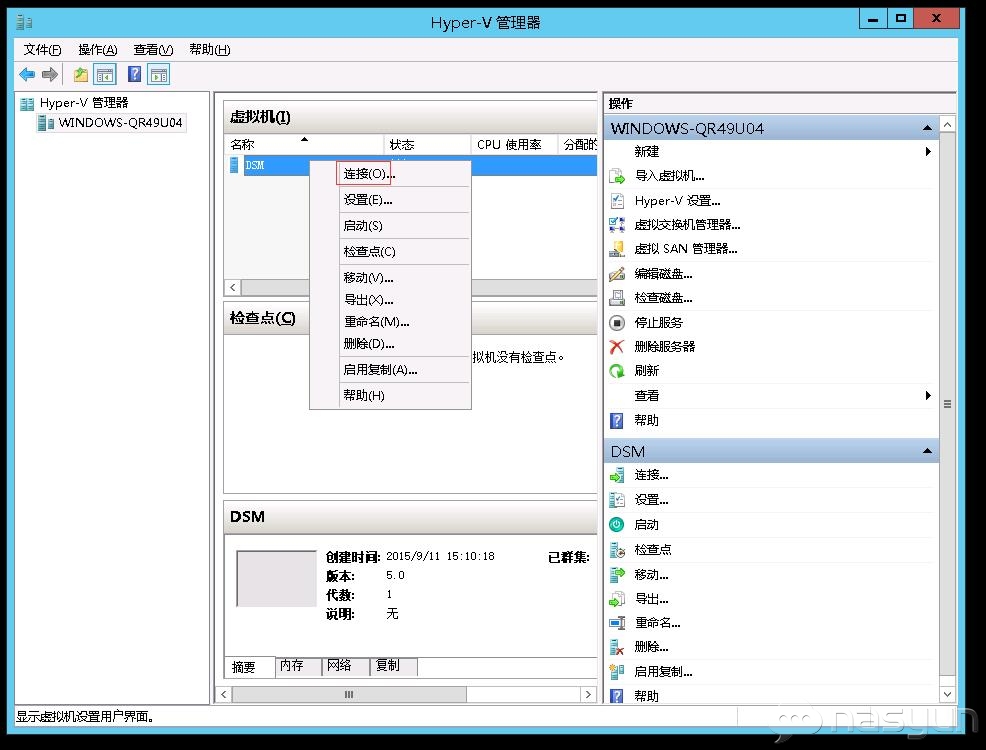Click the 编辑磁盘 icon
This screenshot has width=986, height=750.
point(617,273)
